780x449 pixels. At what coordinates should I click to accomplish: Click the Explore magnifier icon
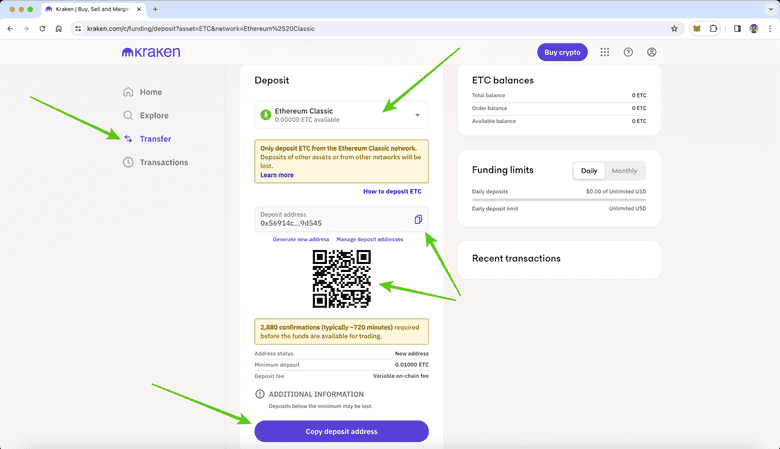point(128,115)
